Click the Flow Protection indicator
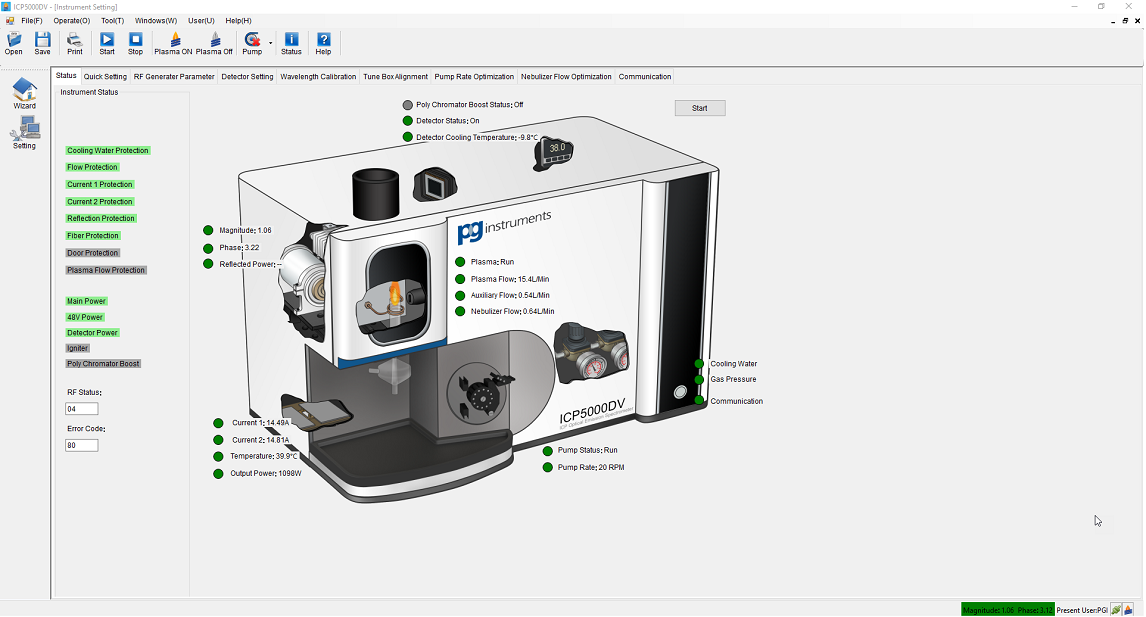The width and height of the screenshot is (1146, 617). pyautogui.click(x=92, y=167)
